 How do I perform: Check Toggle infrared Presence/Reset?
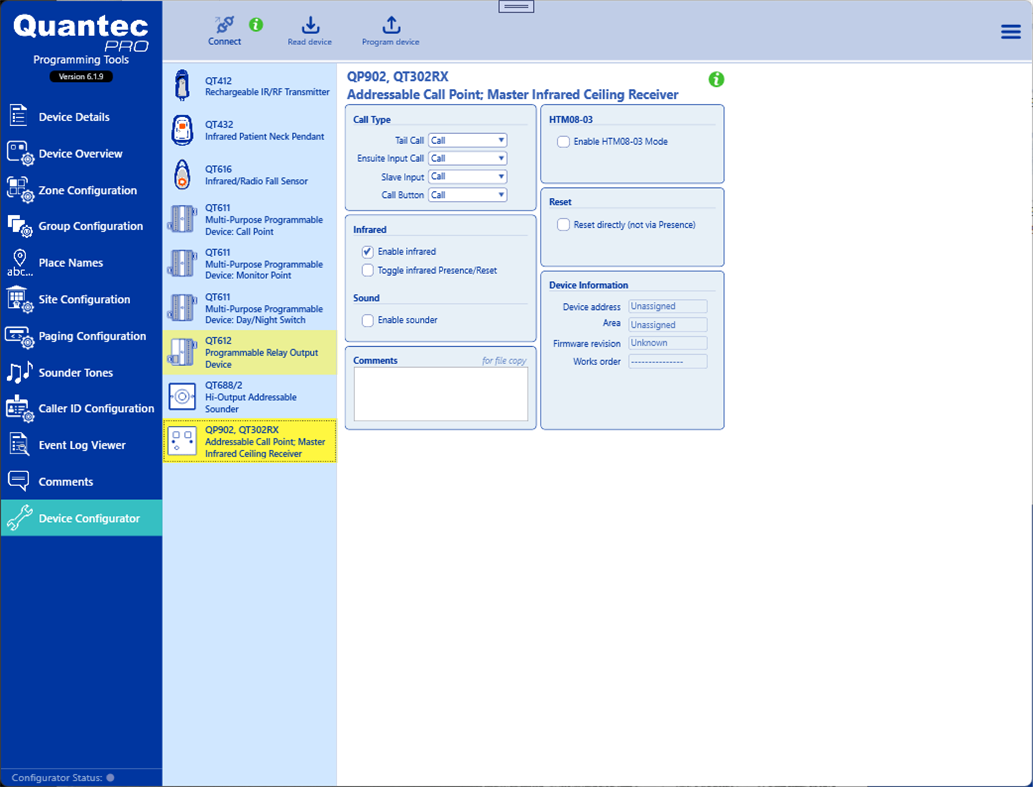point(368,270)
